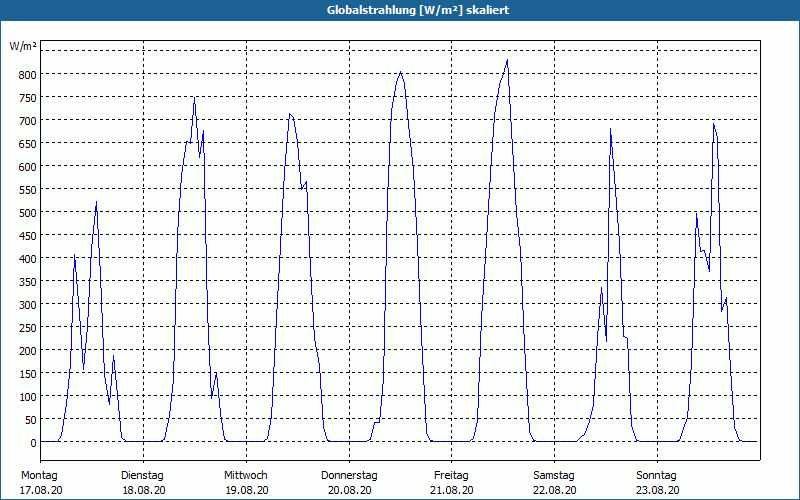Click the 'Samstag' day label

(554, 476)
